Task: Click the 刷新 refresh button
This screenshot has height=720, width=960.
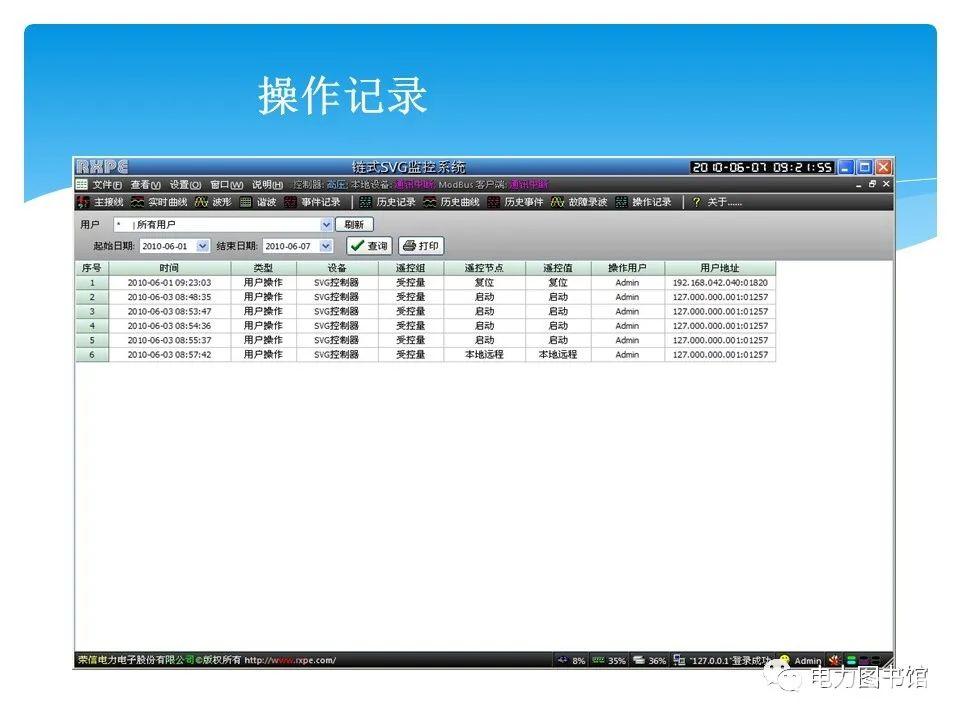Action: pos(354,225)
